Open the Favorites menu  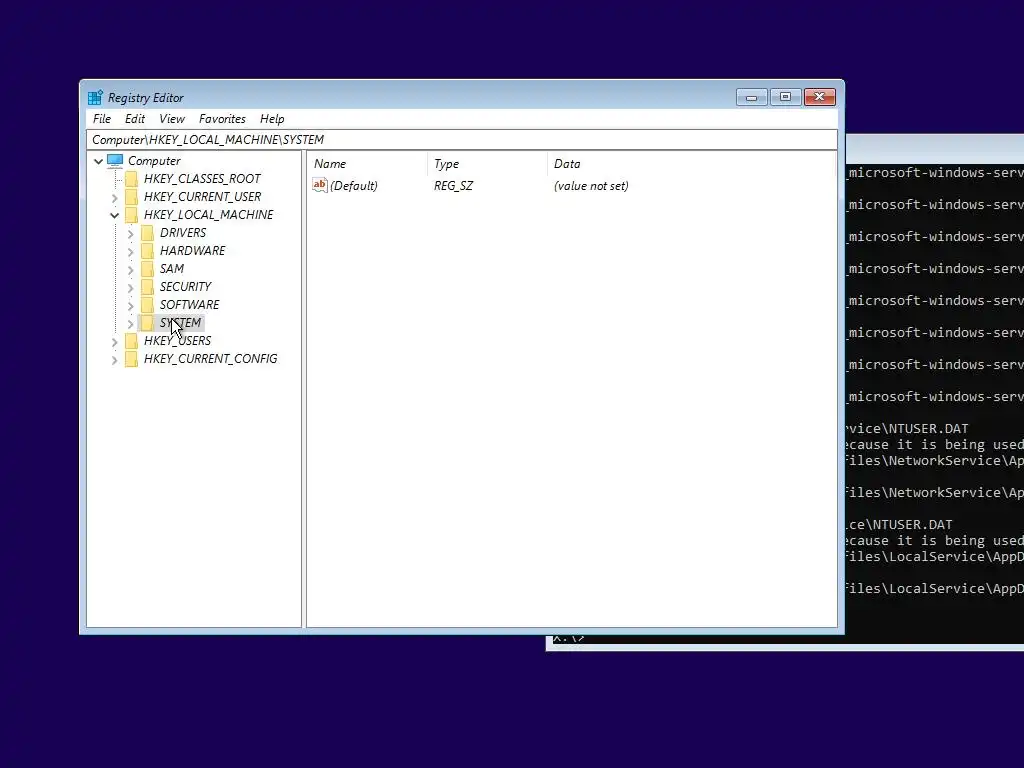tap(222, 119)
